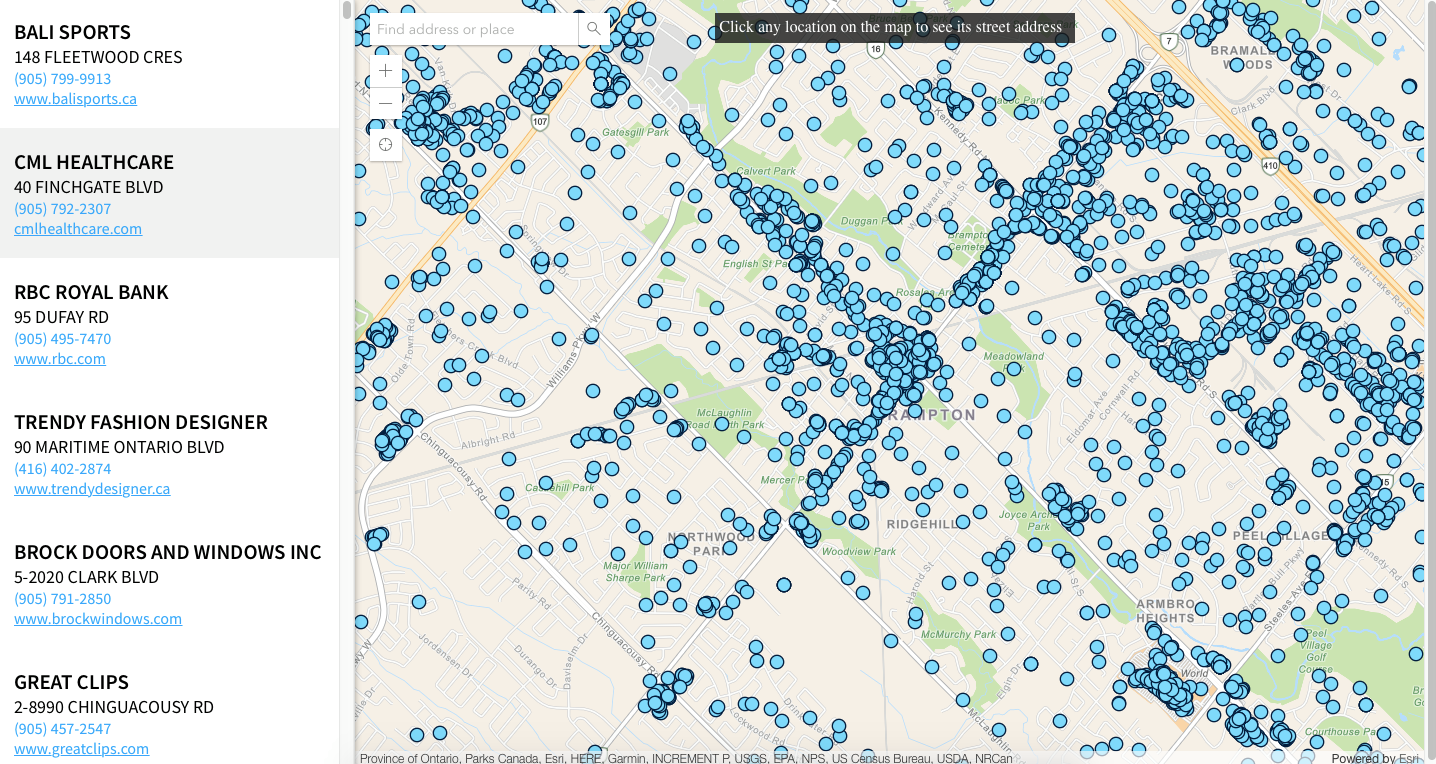The image size is (1436, 764).
Task: Select BROCK DOORS AND WINDOWS INC title
Action: 168,552
